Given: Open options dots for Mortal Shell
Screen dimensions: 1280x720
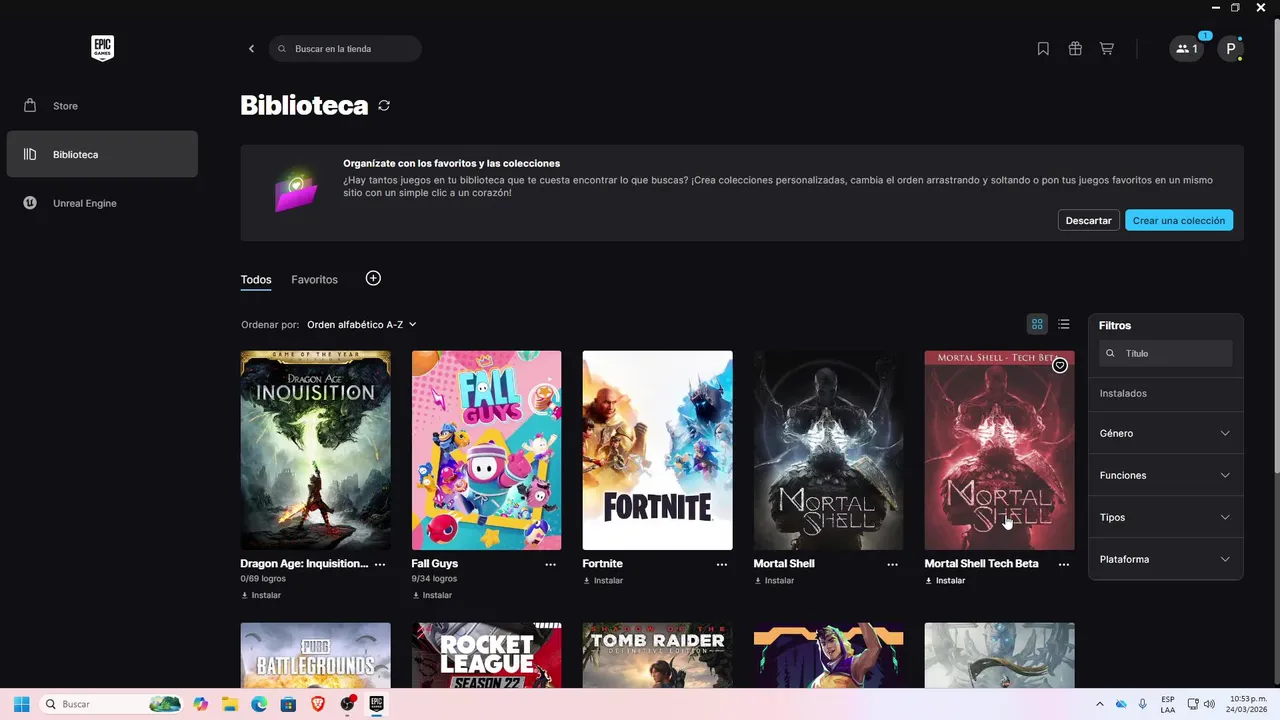Looking at the screenshot, I should (x=893, y=564).
